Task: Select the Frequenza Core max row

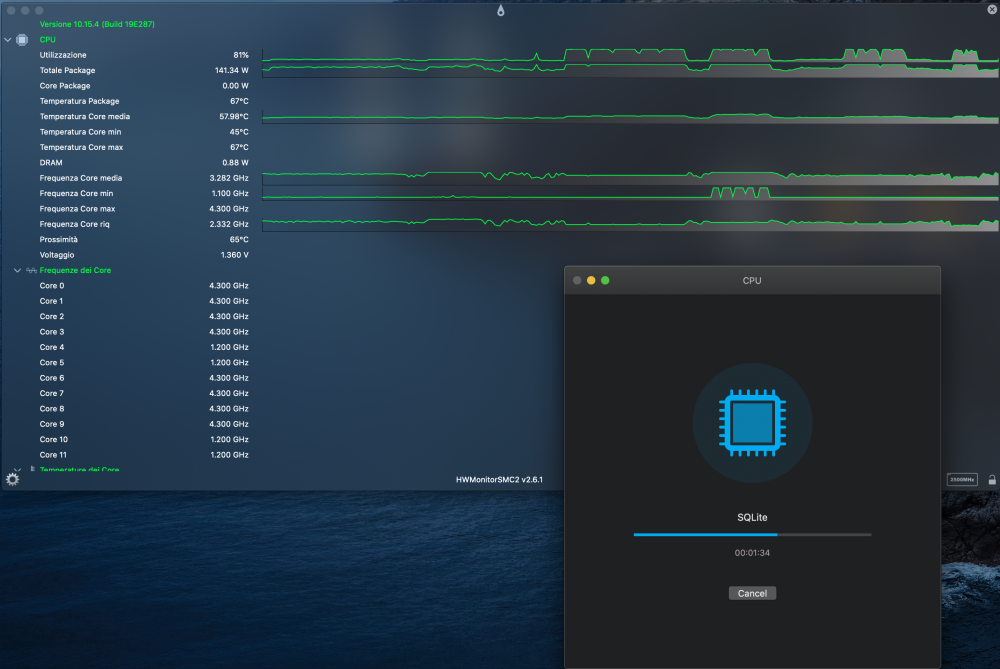Action: tap(143, 209)
